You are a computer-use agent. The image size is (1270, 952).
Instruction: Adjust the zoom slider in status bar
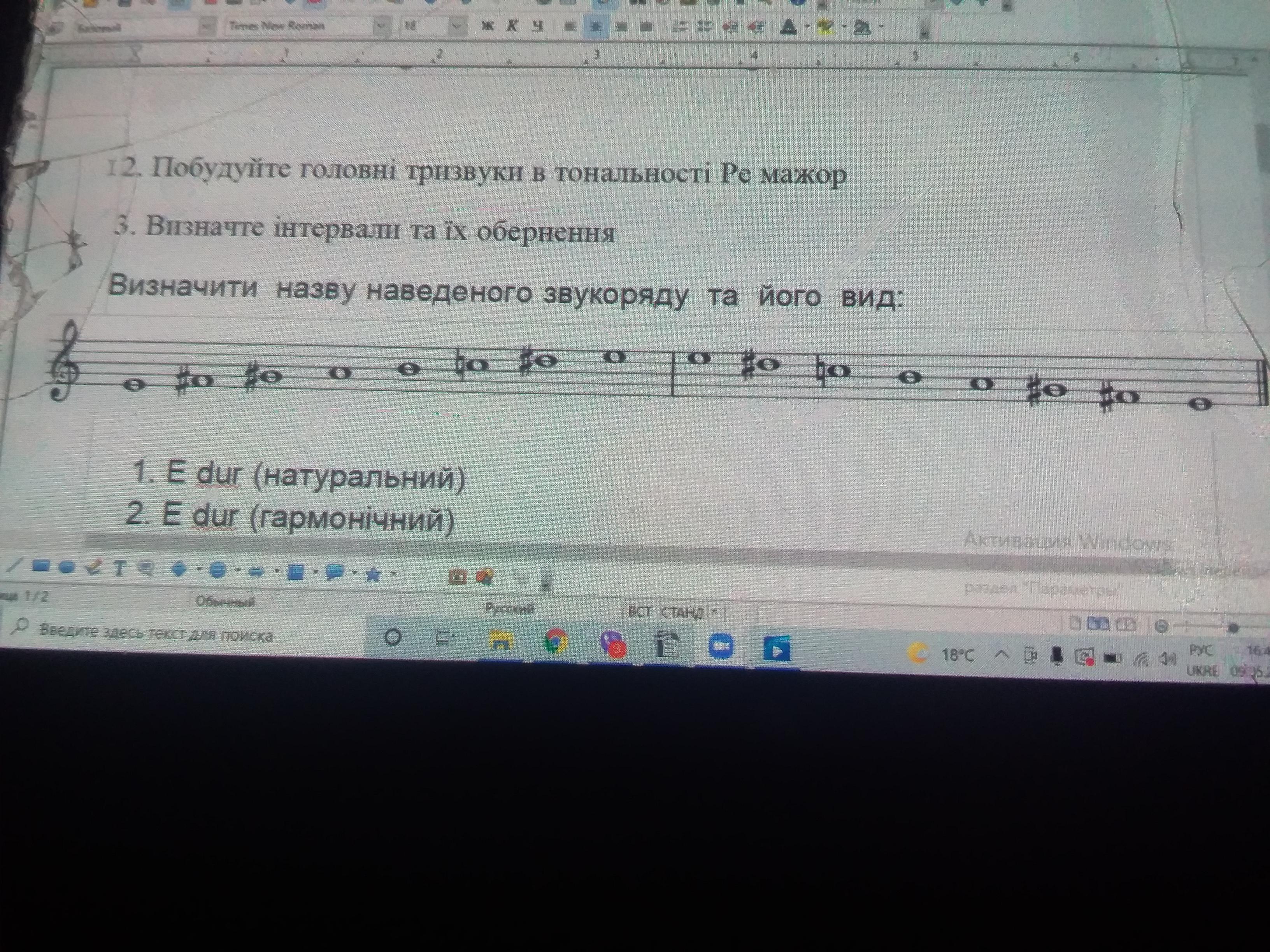(1232, 628)
